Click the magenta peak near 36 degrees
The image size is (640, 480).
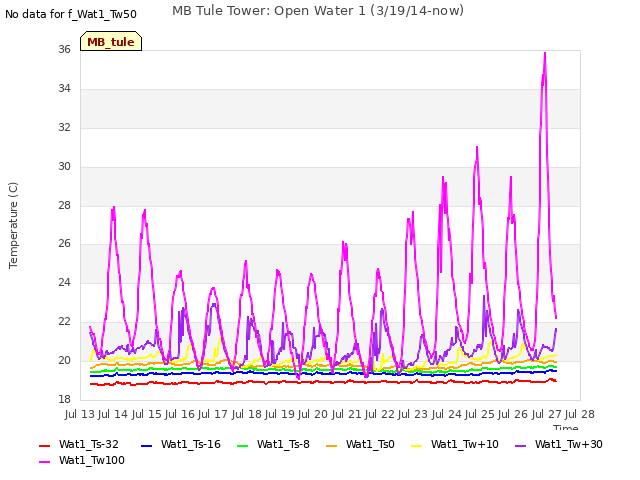[545, 54]
